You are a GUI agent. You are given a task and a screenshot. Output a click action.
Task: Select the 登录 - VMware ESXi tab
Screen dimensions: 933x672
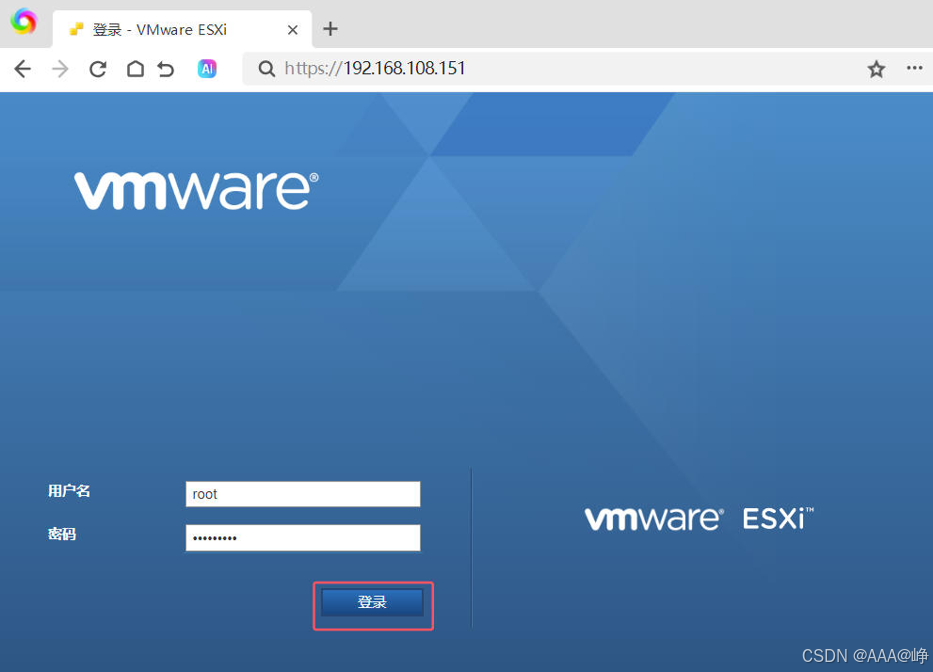(x=182, y=29)
